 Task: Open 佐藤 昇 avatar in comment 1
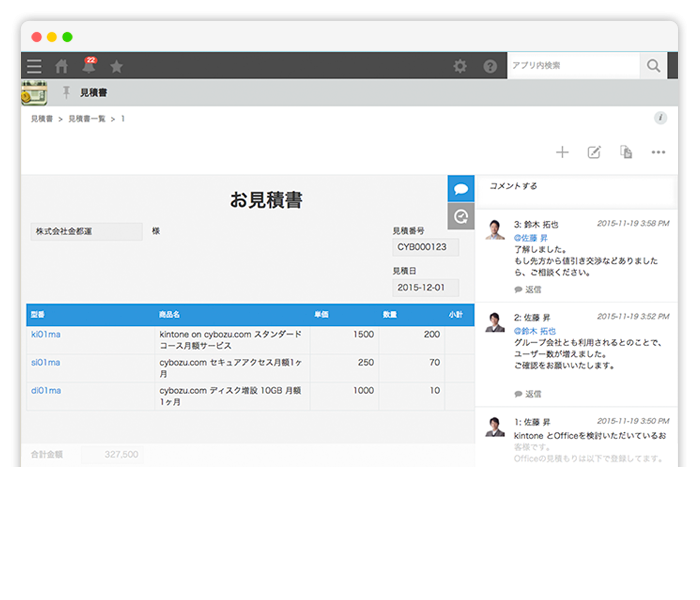click(495, 427)
